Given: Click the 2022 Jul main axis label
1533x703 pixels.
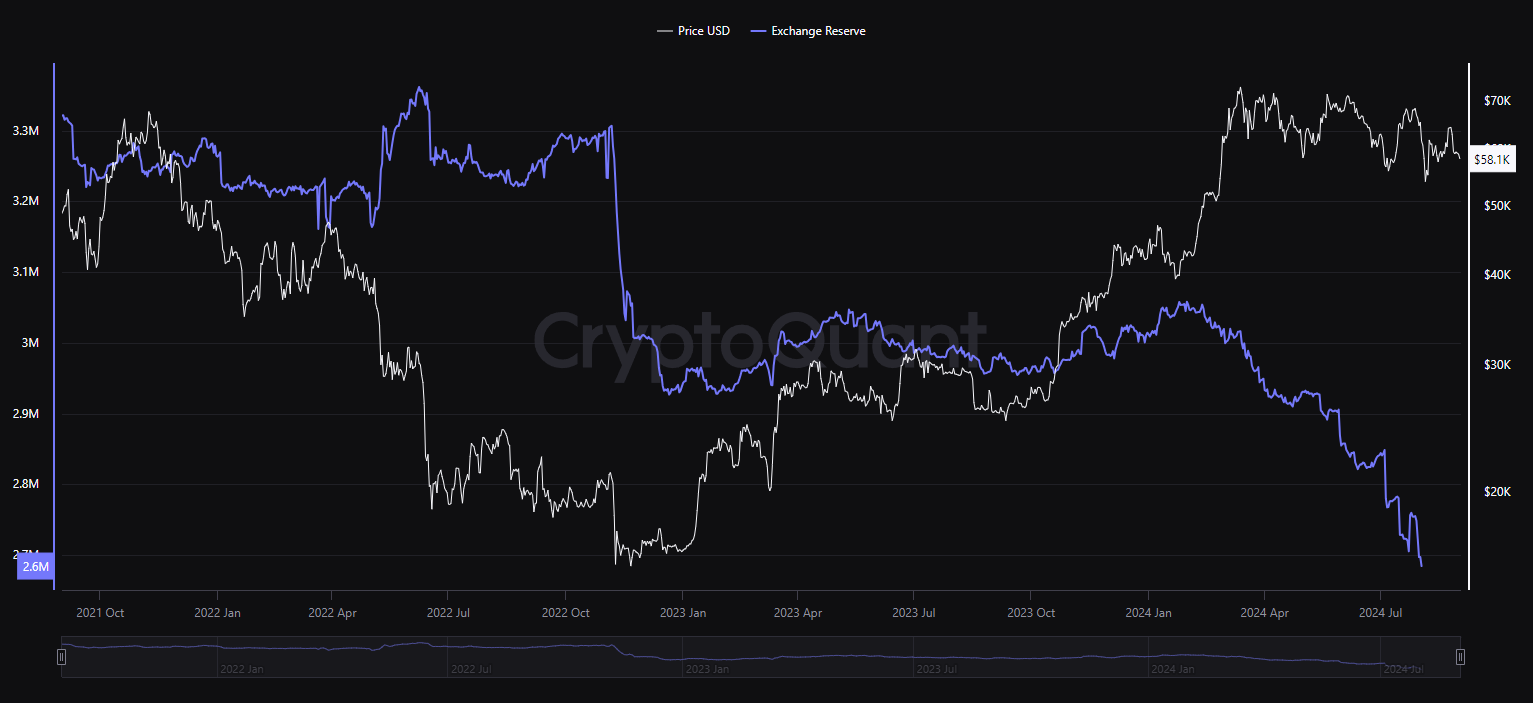Looking at the screenshot, I should 450,612.
